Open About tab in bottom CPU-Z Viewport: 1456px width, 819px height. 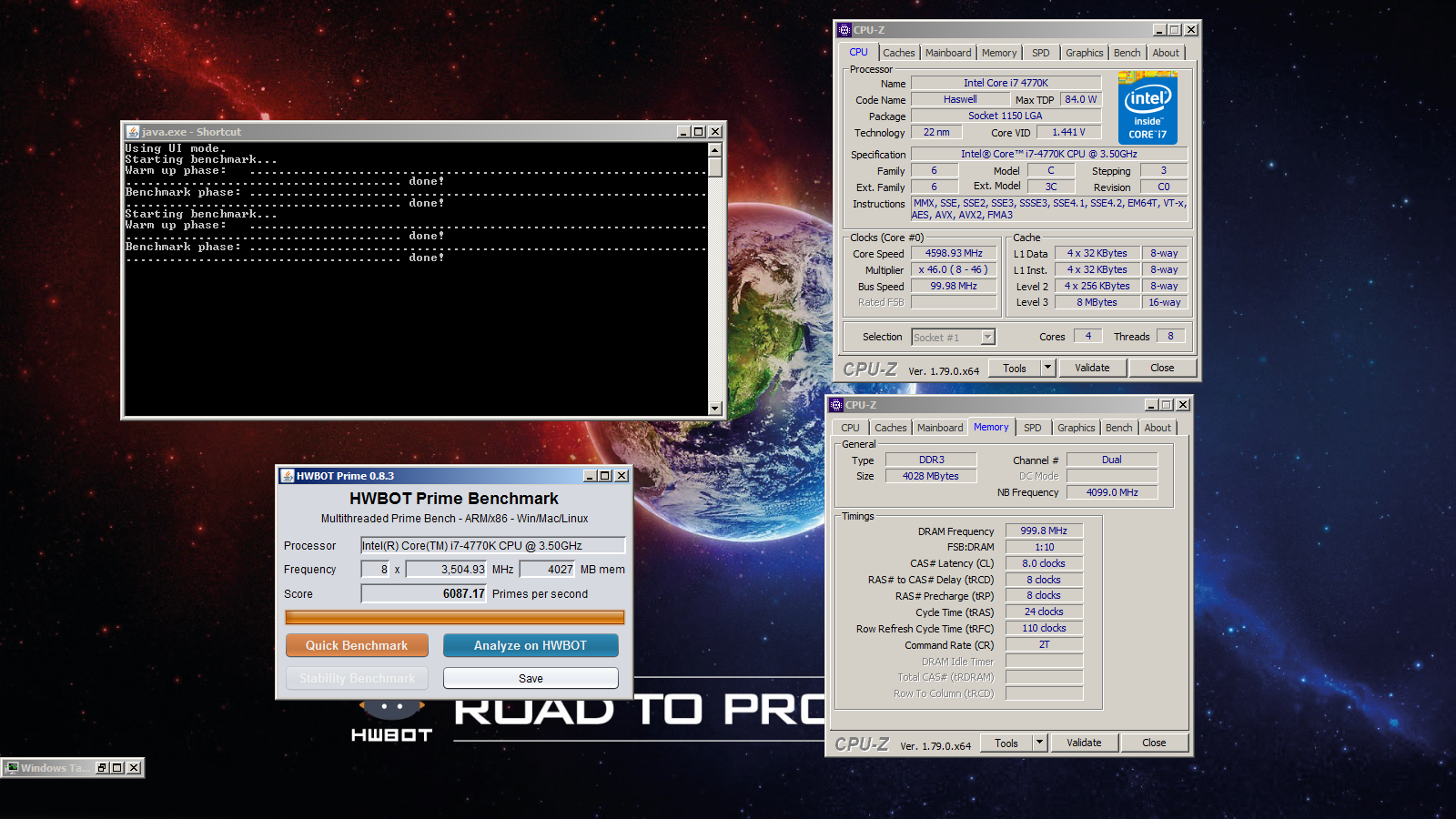(1158, 428)
